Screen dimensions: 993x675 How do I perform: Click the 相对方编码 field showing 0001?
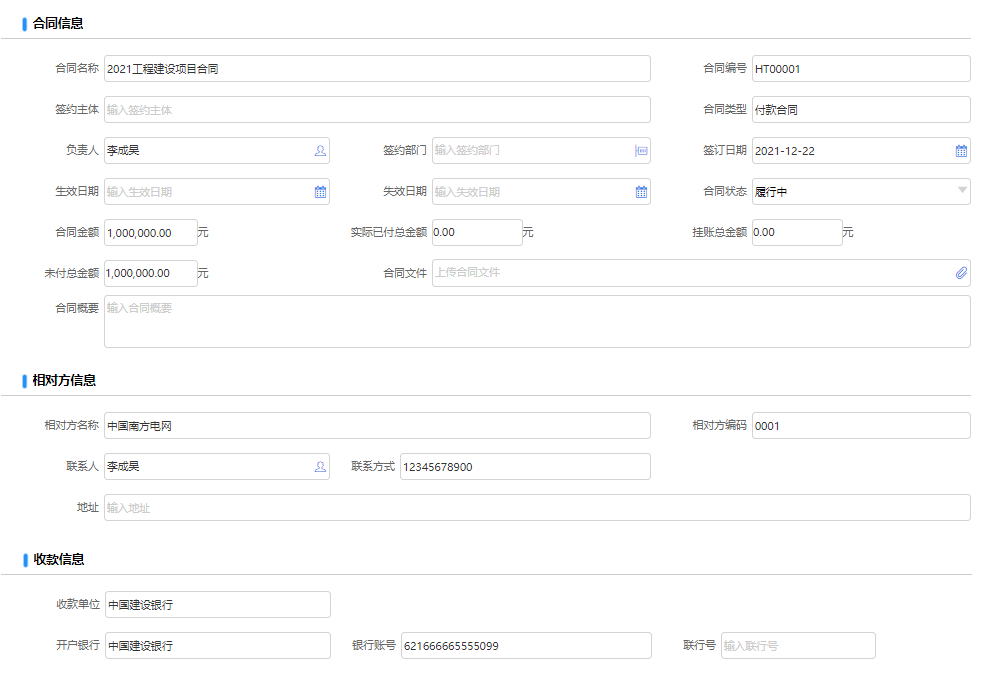click(x=861, y=426)
